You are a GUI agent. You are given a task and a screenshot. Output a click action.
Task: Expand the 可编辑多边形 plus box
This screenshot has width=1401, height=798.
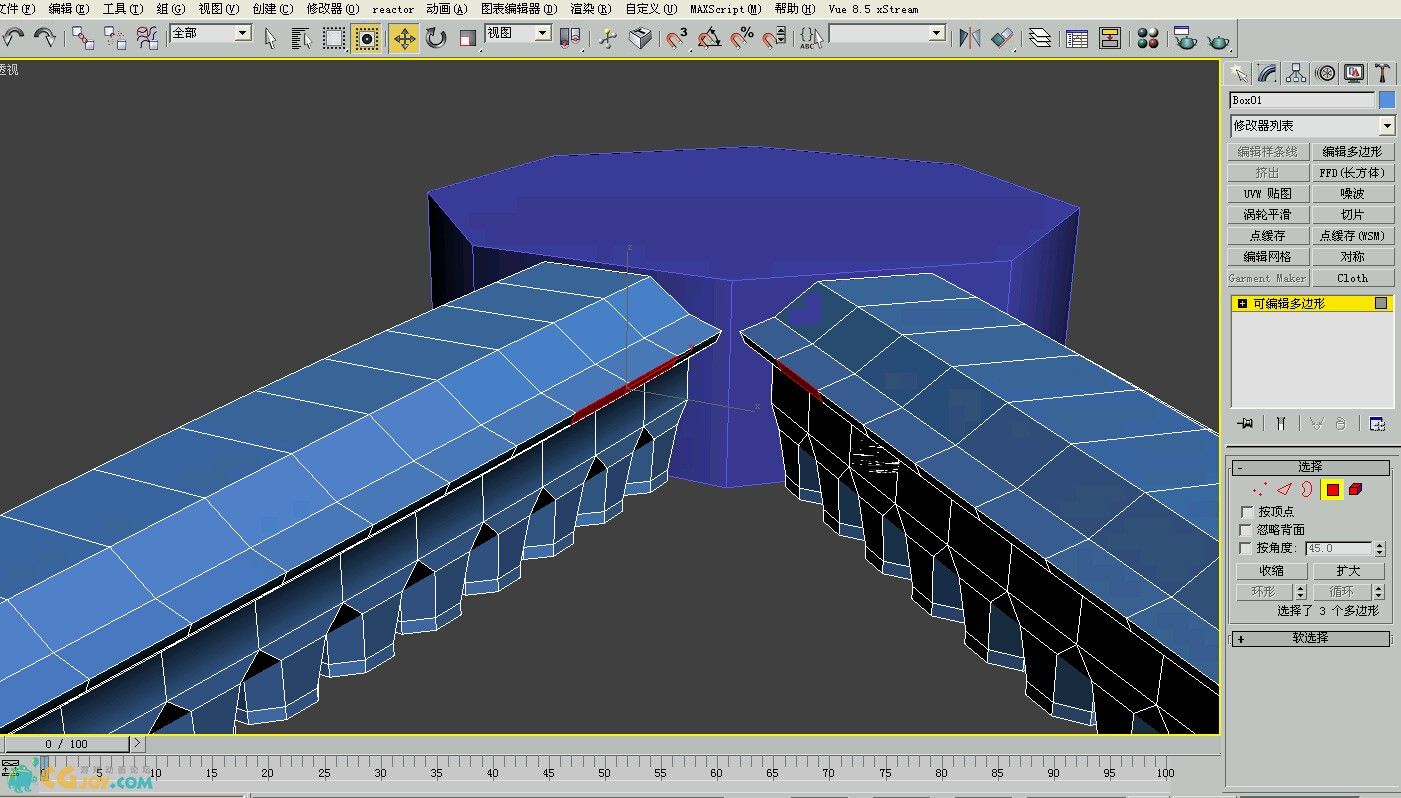(x=1242, y=303)
